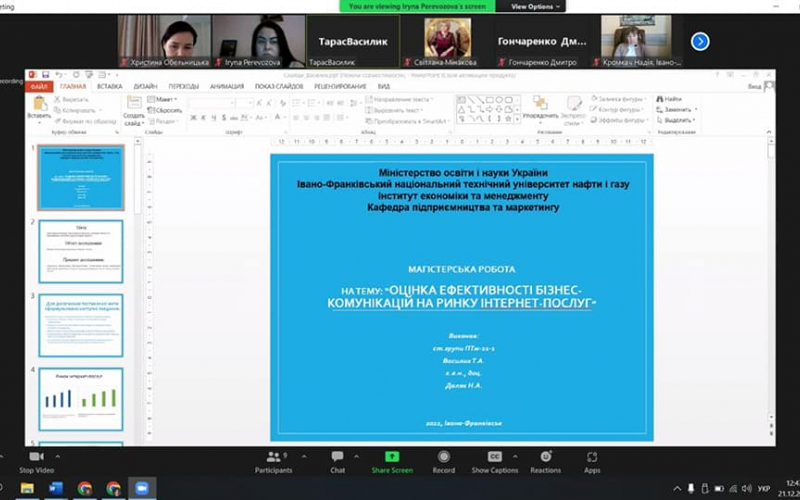
Task: Click blue arrow to show more participants
Action: [x=700, y=41]
